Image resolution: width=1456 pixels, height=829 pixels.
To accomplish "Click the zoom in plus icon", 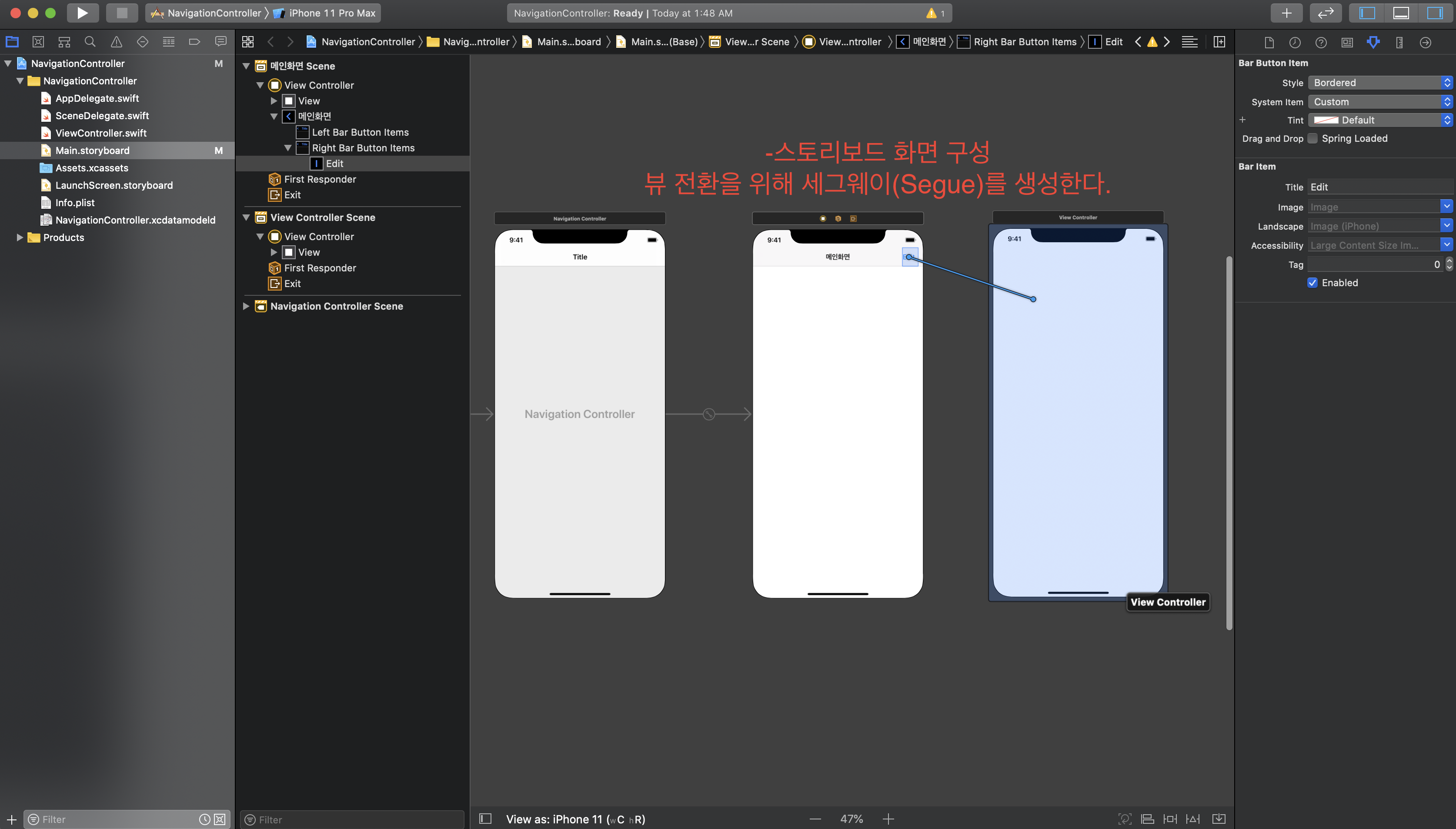I will [888, 819].
